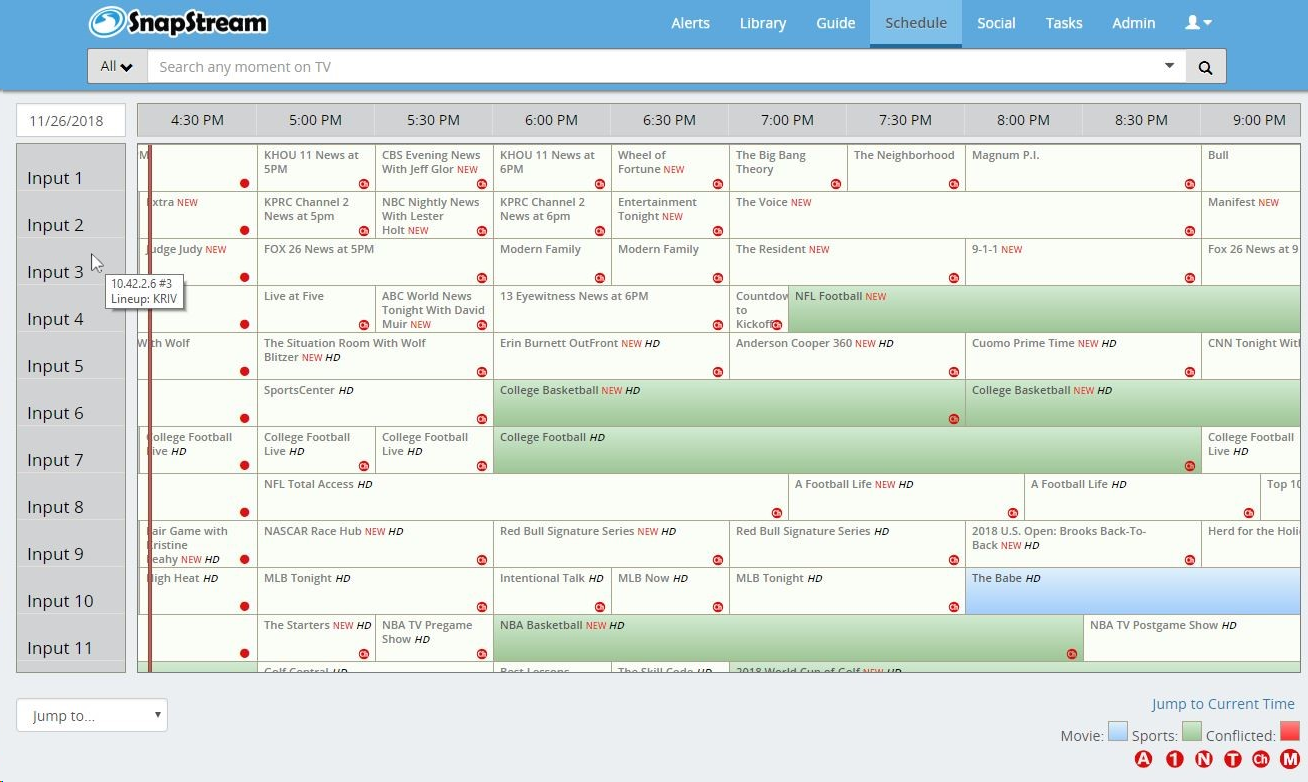
Task: Select 'NFL Football' program block
Action: pyautogui.click(x=1044, y=309)
